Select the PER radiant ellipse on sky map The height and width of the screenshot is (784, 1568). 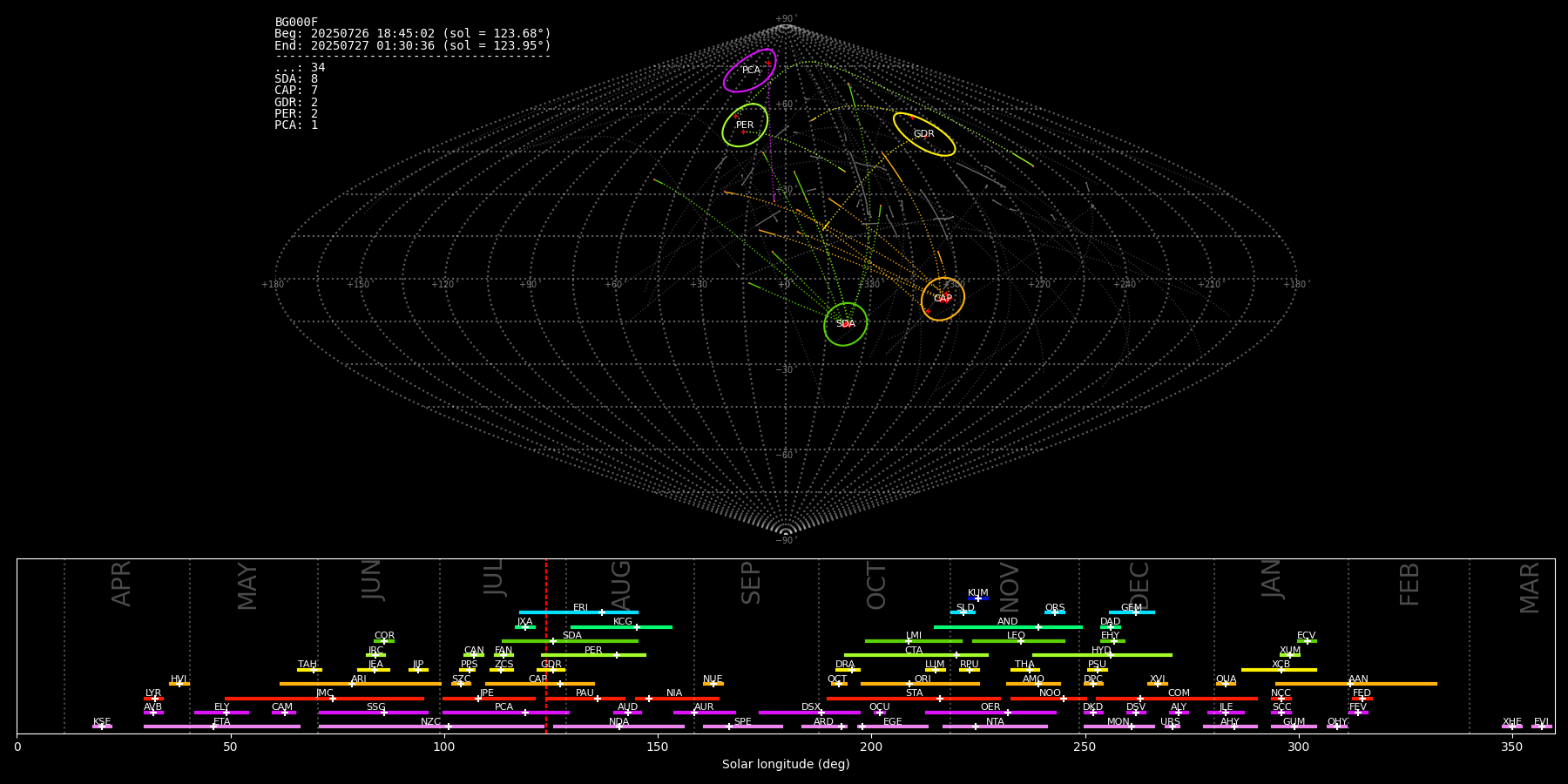pos(745,125)
